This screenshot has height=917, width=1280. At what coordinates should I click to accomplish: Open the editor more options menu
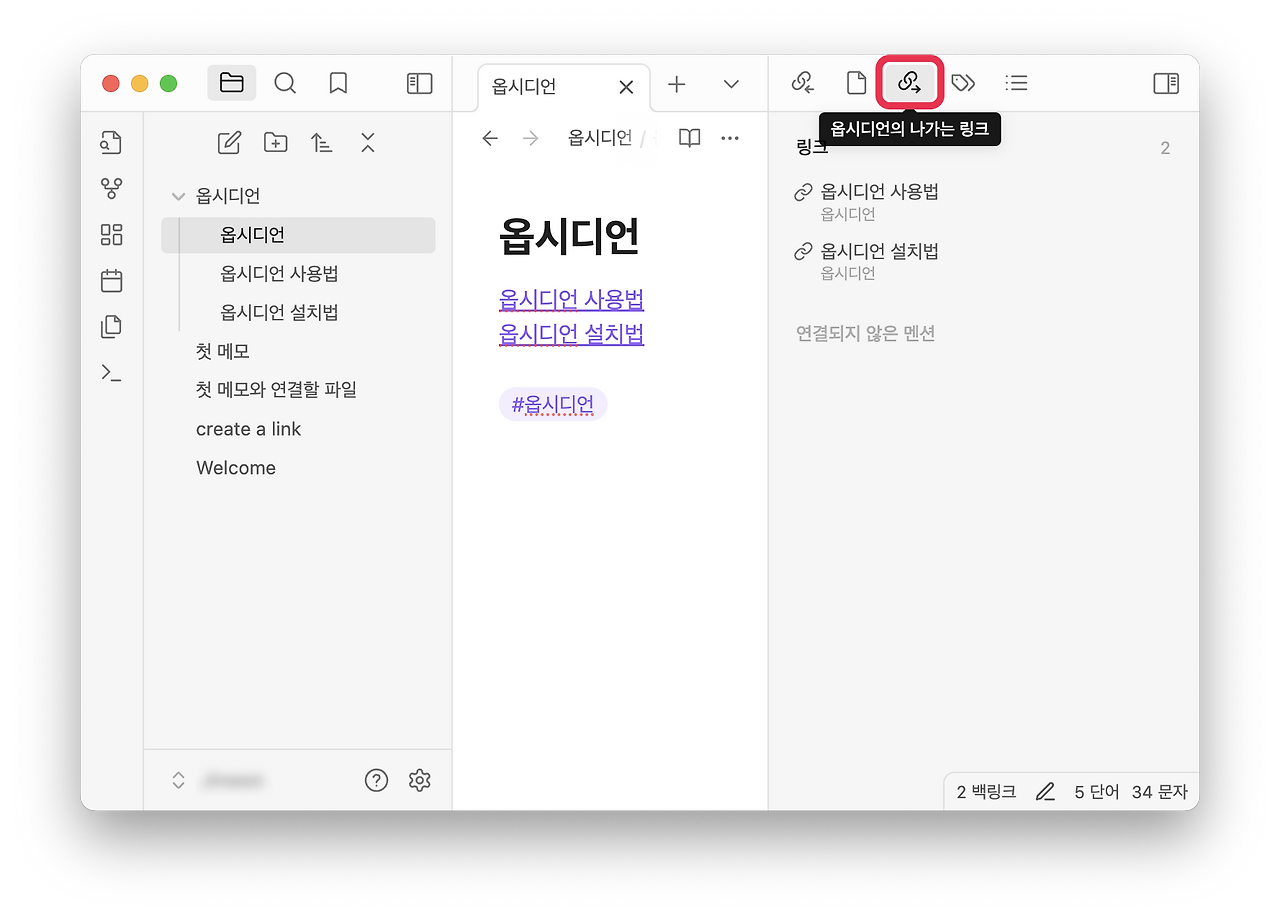tap(730, 138)
